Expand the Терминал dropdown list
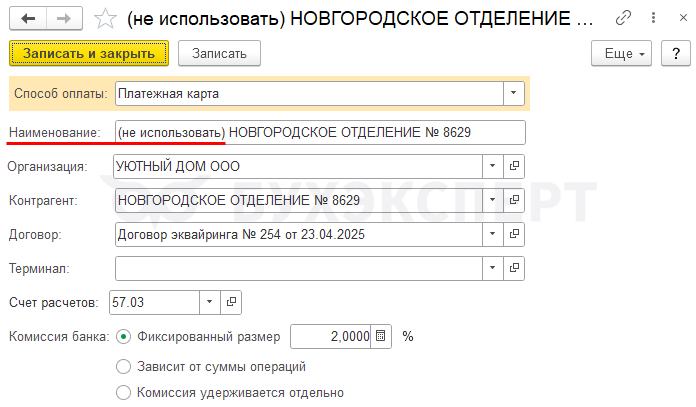 coord(493,268)
